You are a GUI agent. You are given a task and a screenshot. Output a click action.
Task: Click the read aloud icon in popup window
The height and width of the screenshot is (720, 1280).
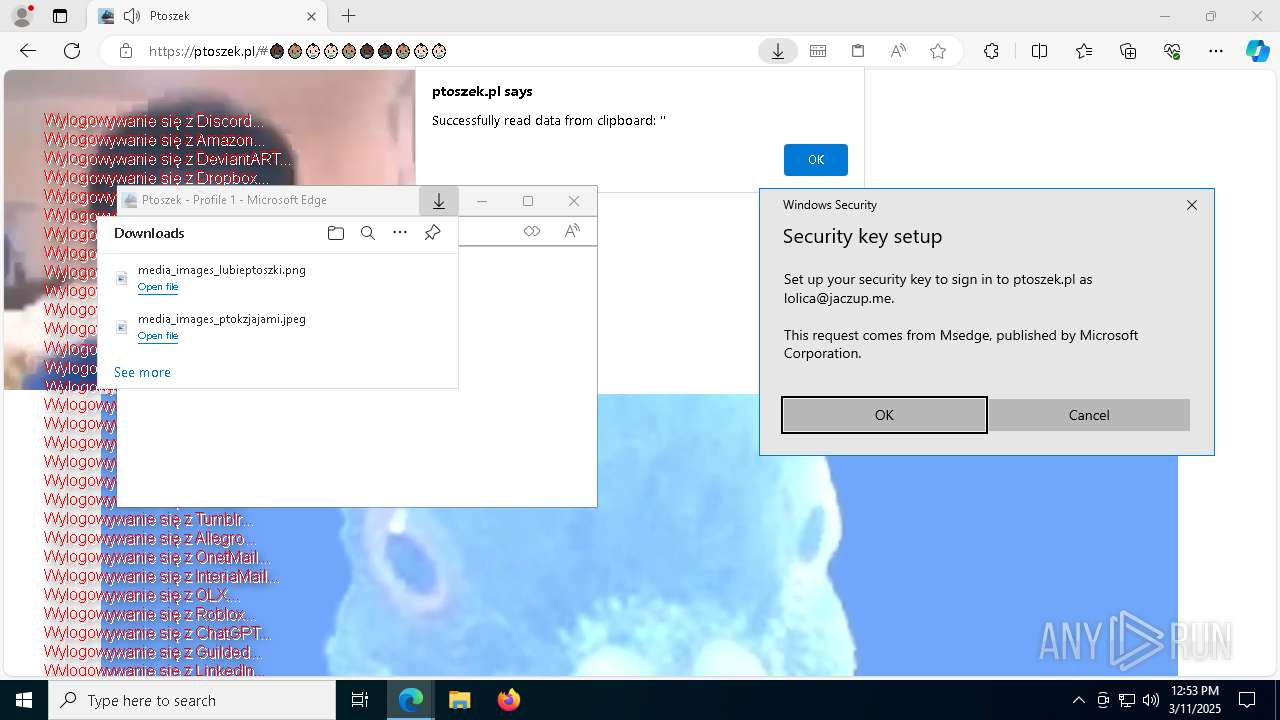(572, 231)
